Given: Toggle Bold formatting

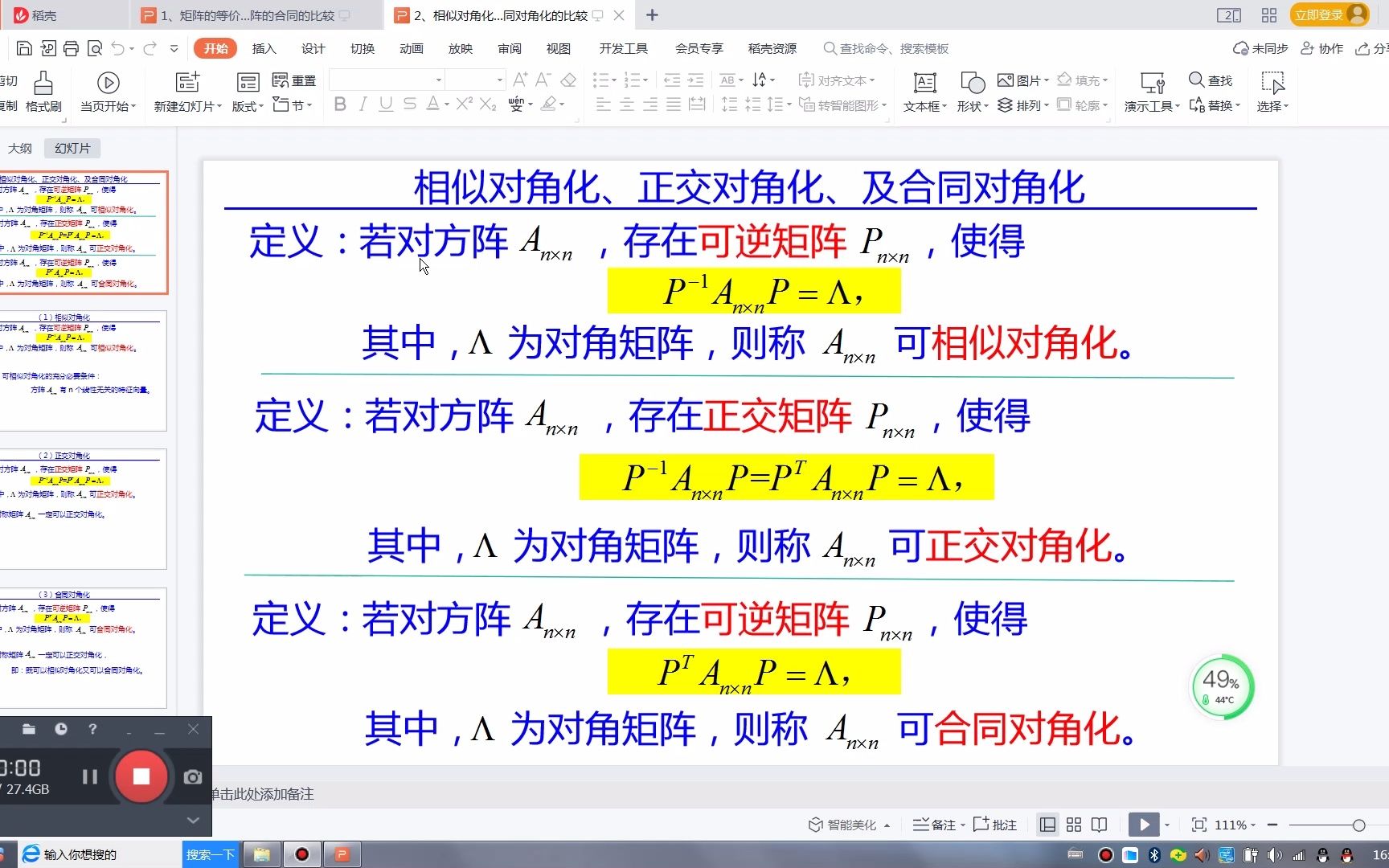Looking at the screenshot, I should point(340,104).
